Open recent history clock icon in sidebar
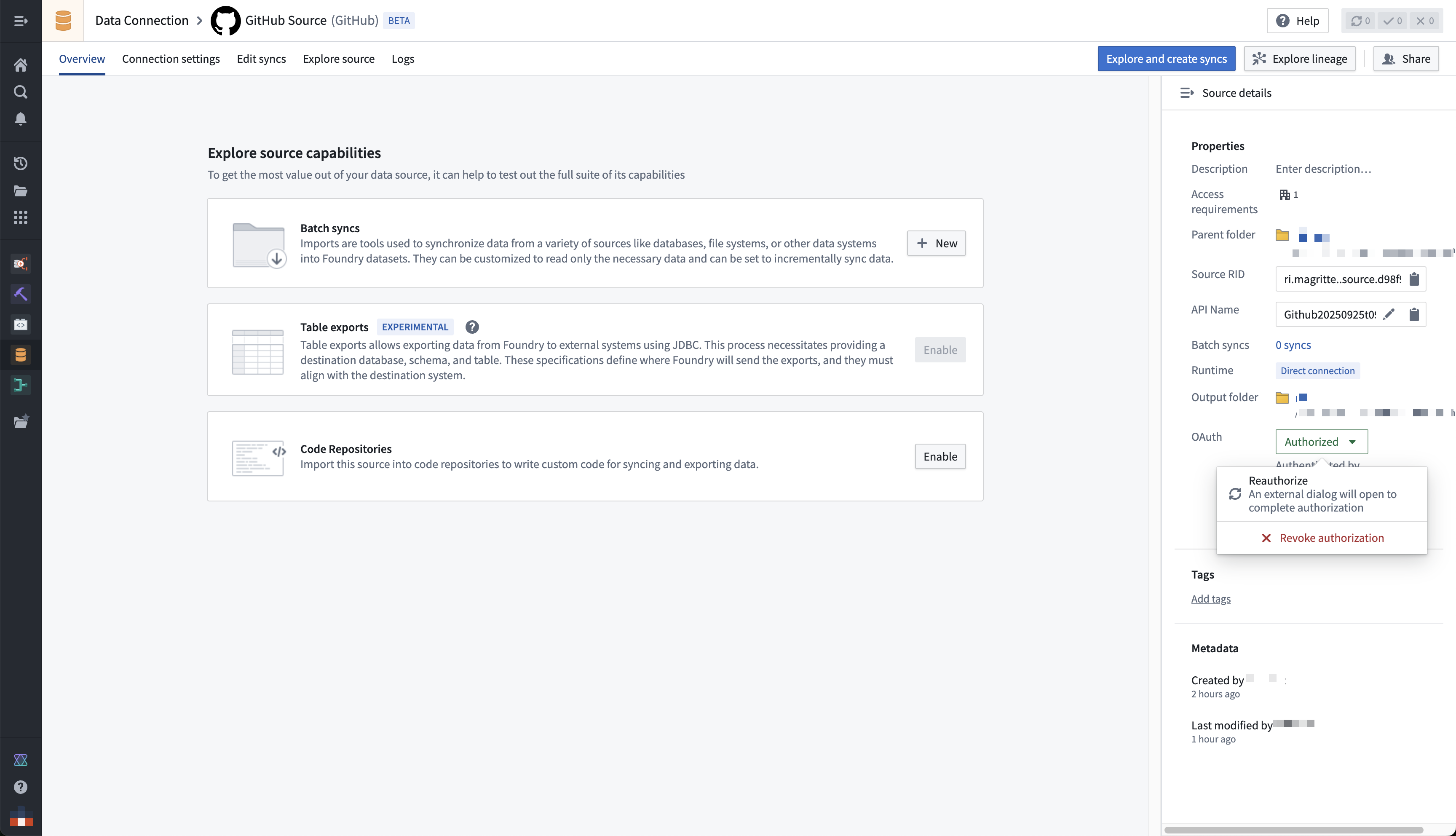 point(21,163)
